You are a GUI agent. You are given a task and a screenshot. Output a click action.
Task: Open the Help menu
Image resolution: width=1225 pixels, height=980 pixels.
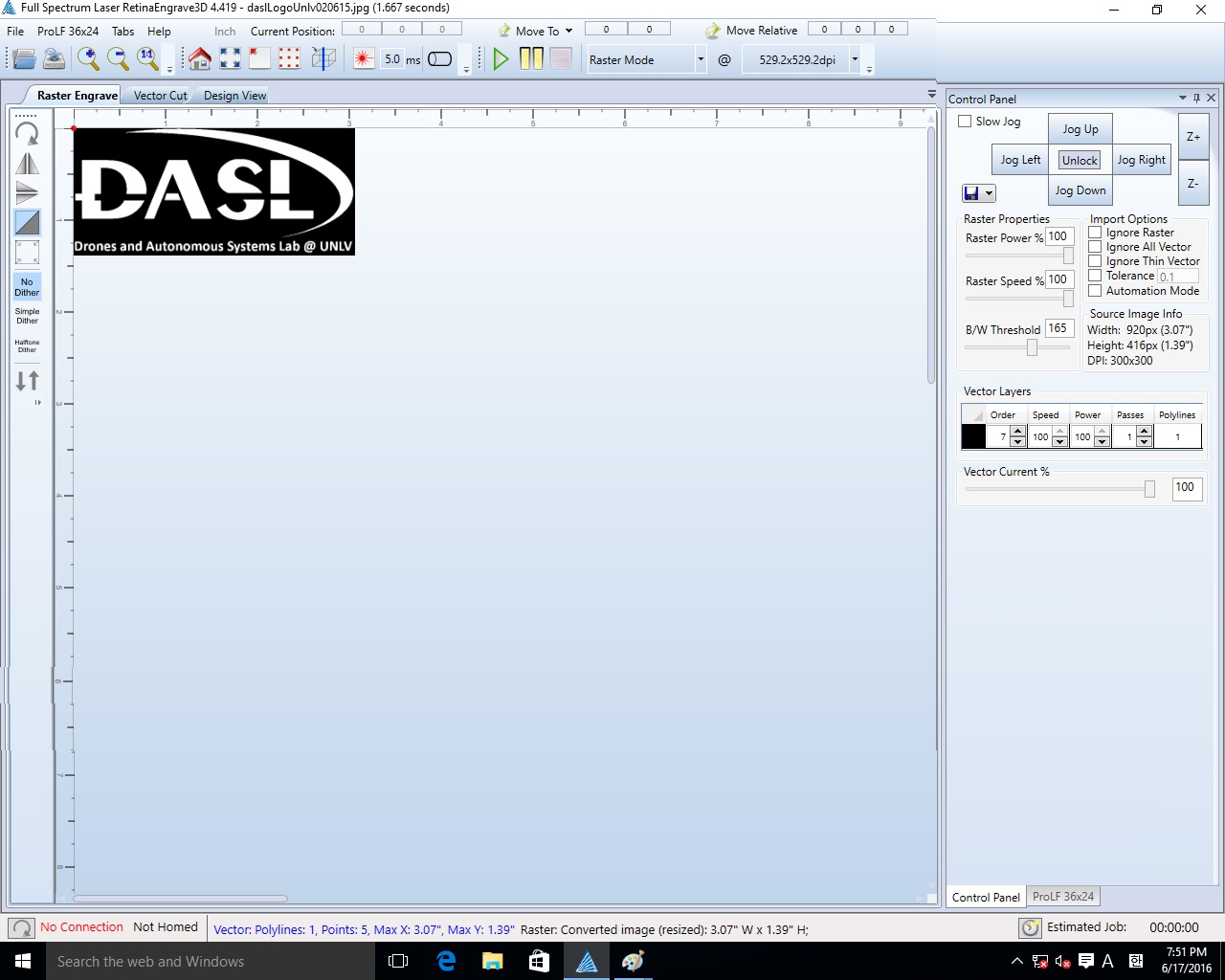159,31
